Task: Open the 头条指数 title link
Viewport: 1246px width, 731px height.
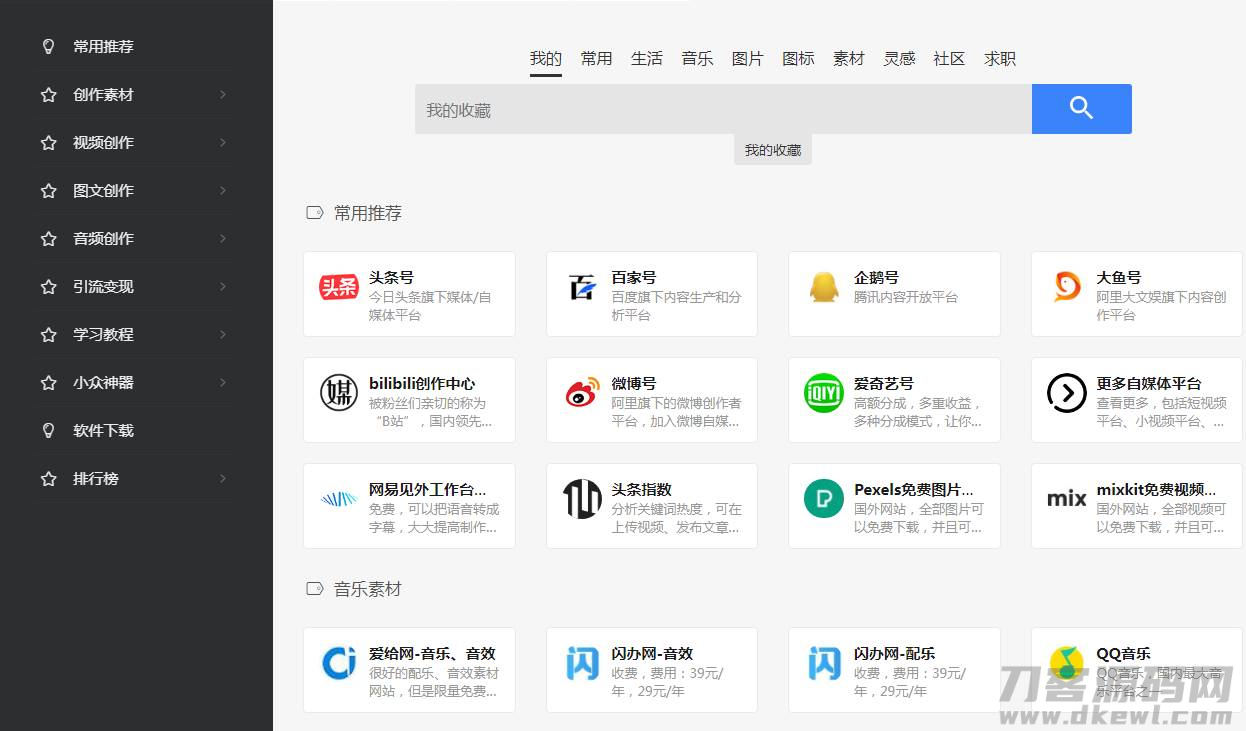Action: (641, 490)
